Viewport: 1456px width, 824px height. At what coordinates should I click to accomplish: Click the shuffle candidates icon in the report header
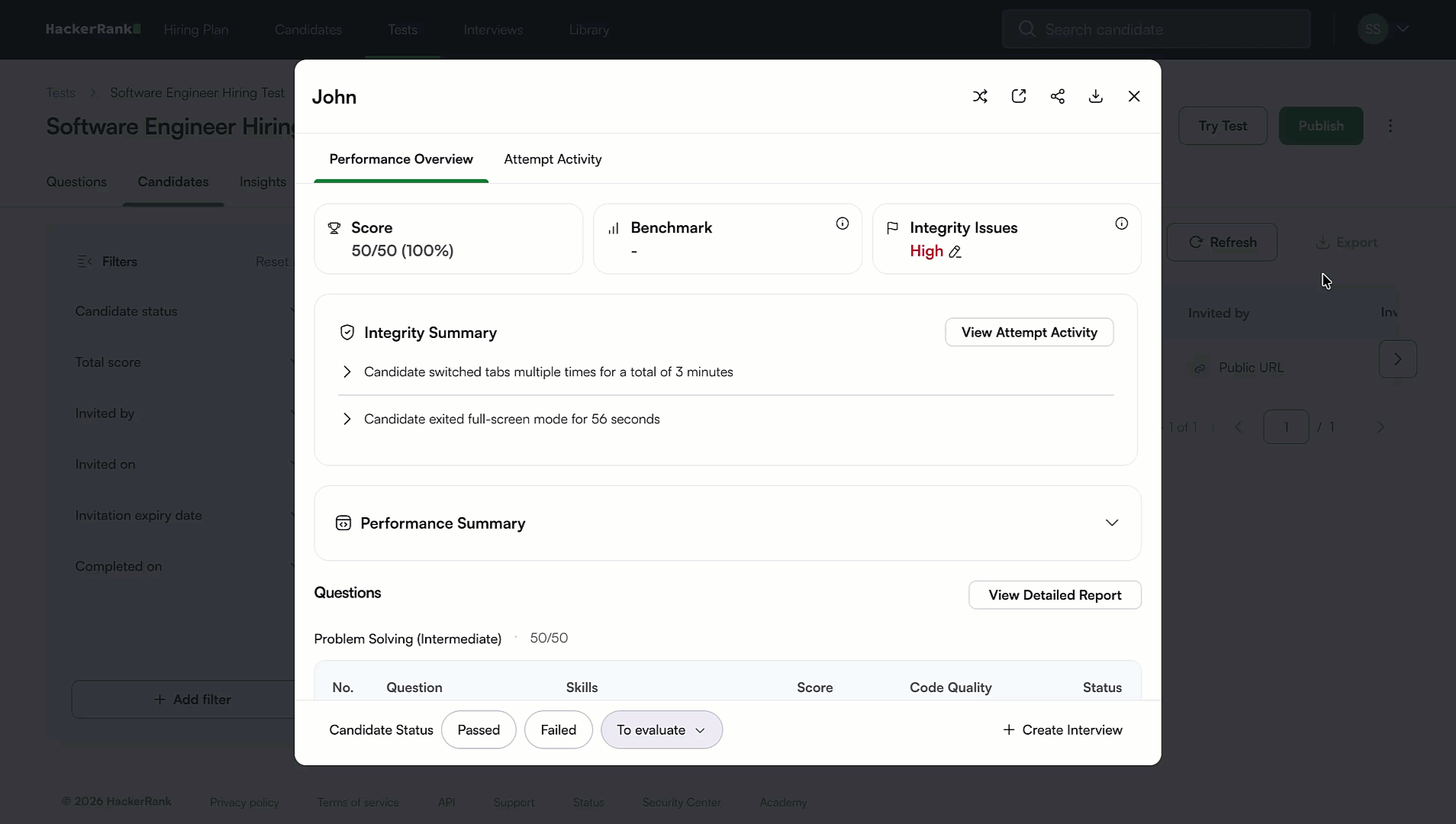pyautogui.click(x=981, y=96)
